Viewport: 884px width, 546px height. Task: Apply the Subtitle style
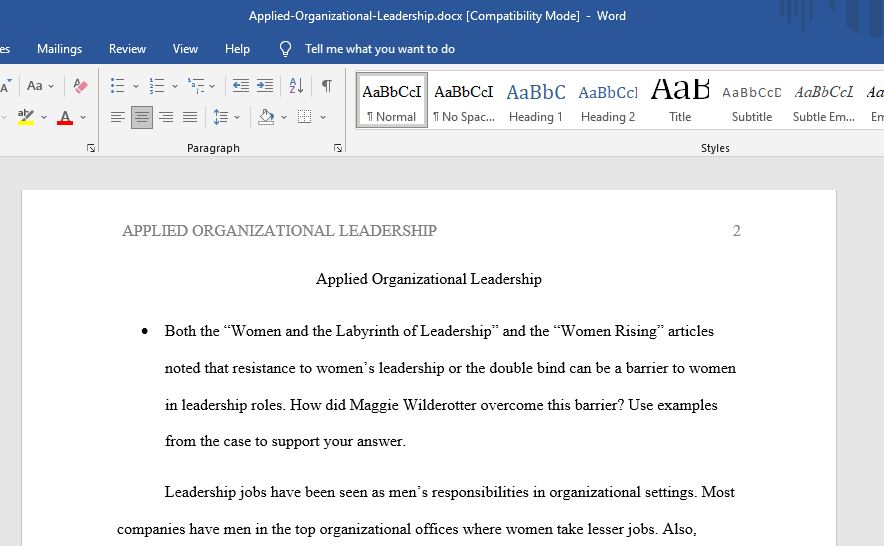[752, 100]
